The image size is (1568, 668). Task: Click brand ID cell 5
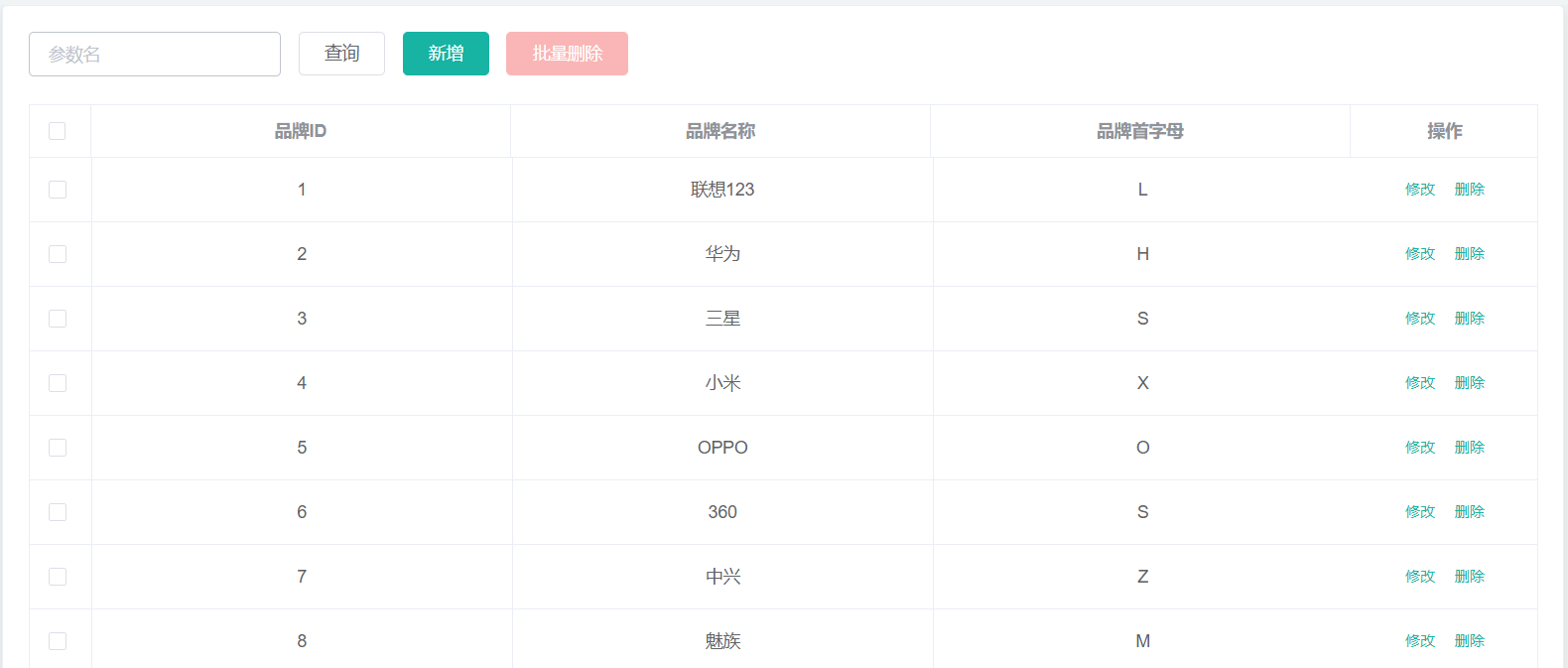click(x=302, y=448)
